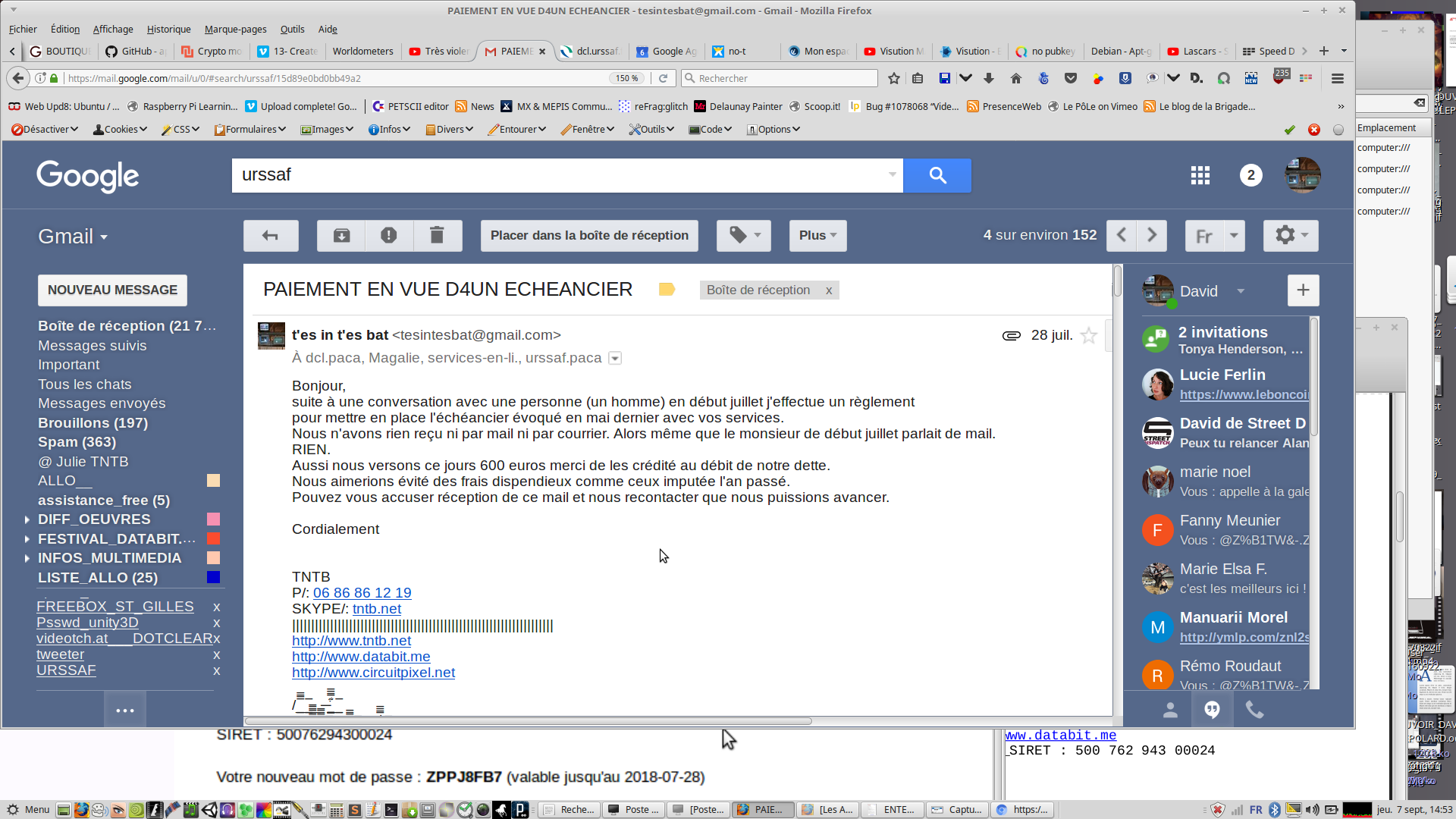The width and height of the screenshot is (1456, 819).
Task: Open the Plus dropdown menu
Action: tap(817, 236)
